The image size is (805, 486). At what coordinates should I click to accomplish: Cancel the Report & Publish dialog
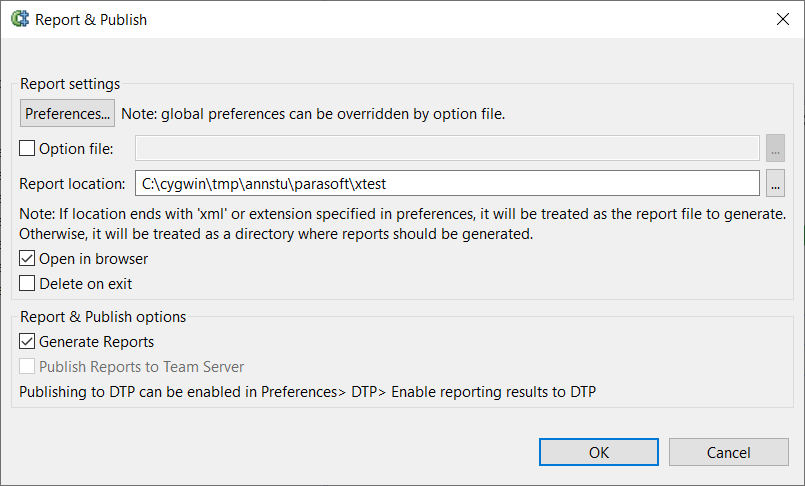(x=729, y=452)
